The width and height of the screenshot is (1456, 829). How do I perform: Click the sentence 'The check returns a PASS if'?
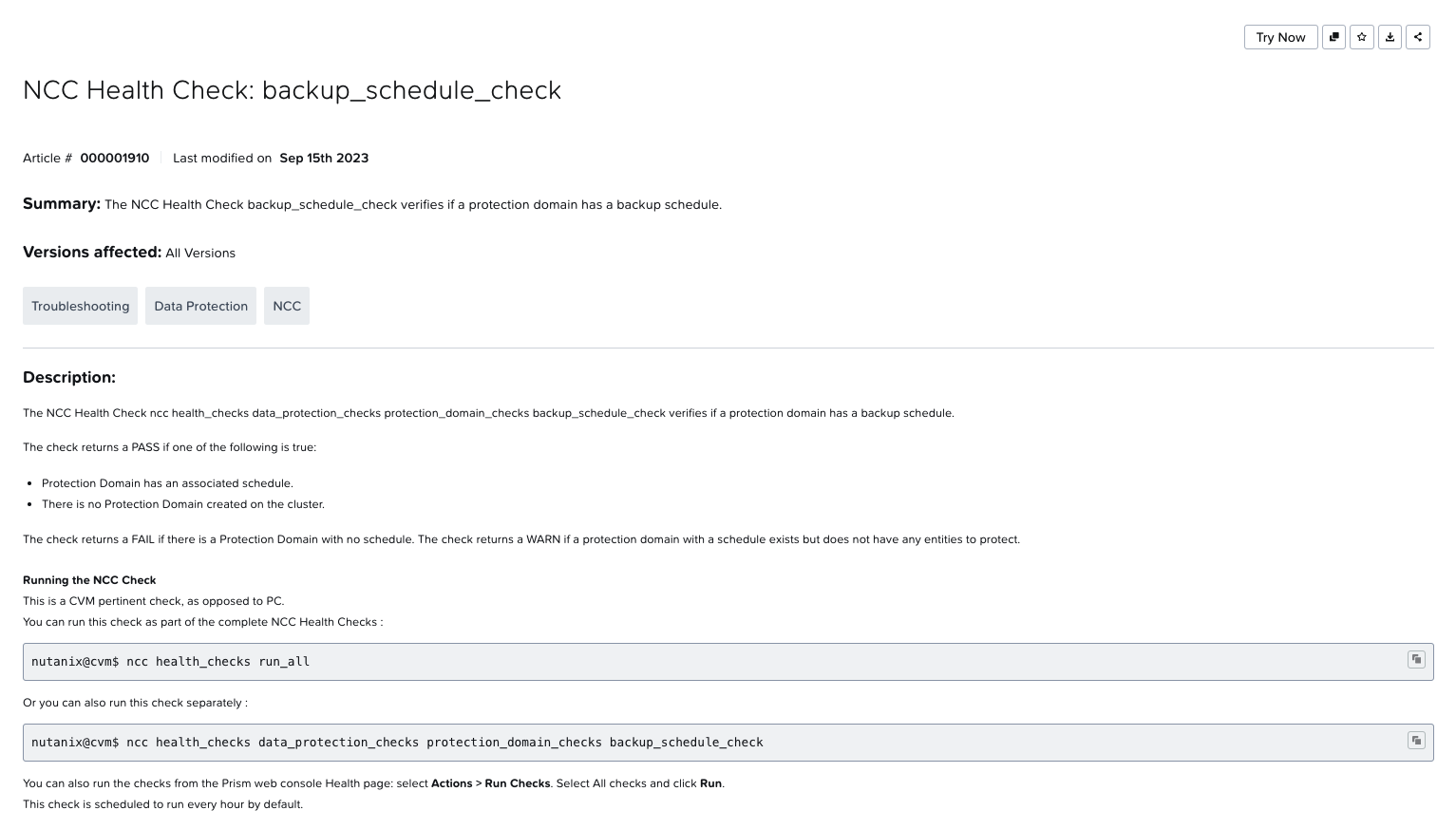pyautogui.click(x=169, y=447)
